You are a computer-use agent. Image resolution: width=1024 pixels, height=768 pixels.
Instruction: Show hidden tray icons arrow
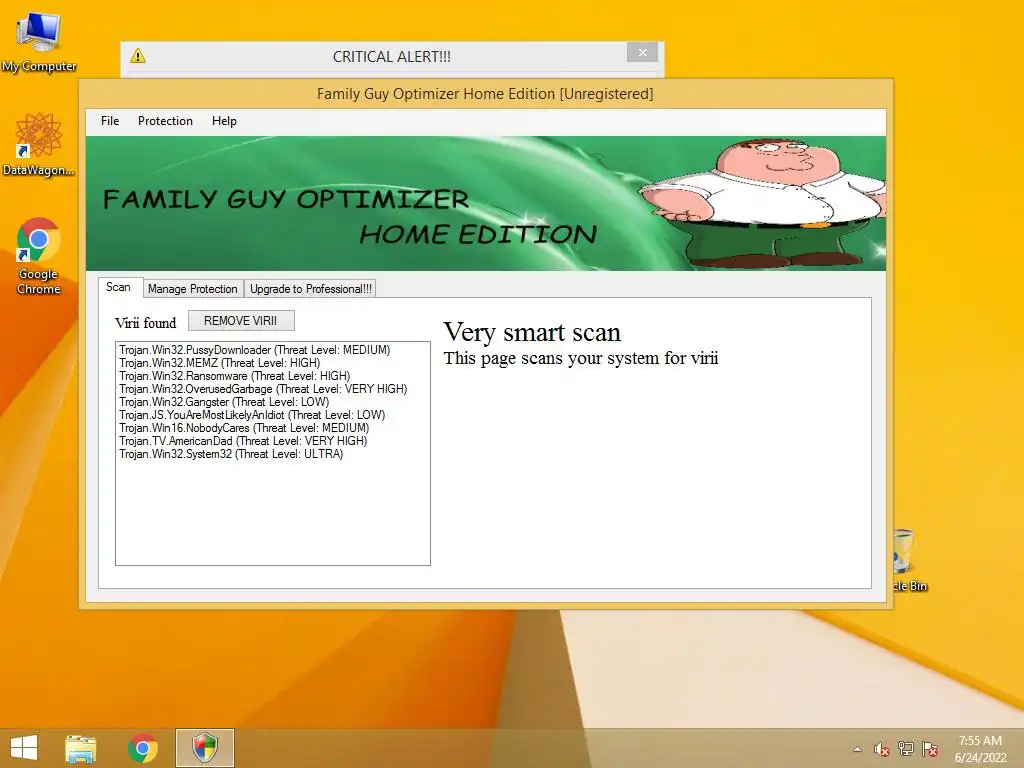pyautogui.click(x=857, y=749)
